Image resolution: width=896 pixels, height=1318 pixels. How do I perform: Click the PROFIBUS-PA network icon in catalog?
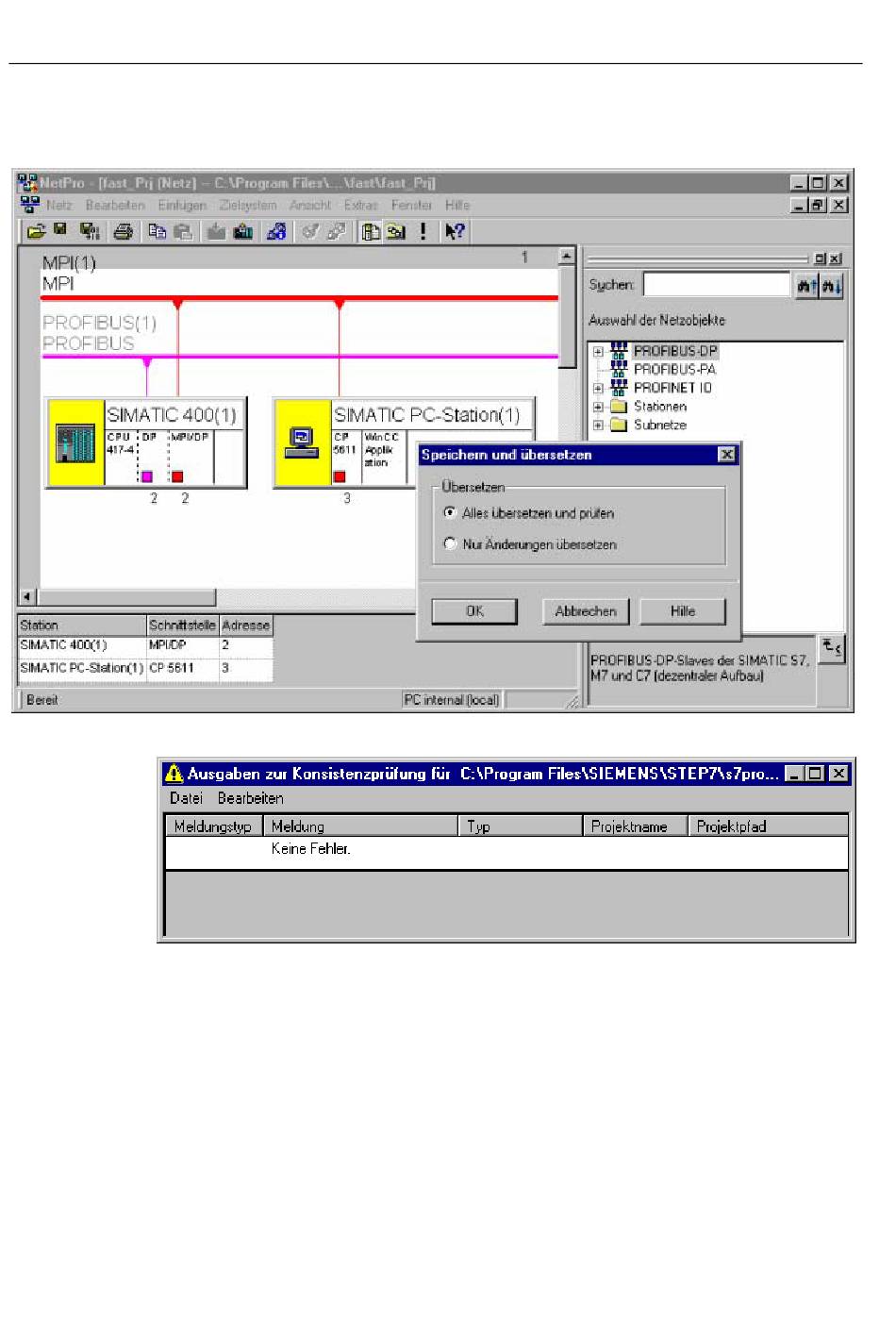619,369
